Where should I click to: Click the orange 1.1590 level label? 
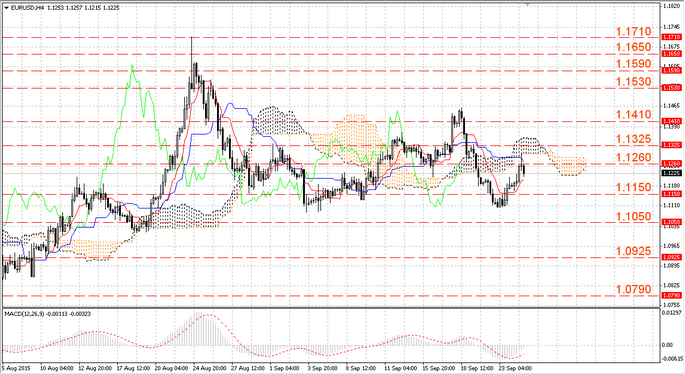point(633,64)
